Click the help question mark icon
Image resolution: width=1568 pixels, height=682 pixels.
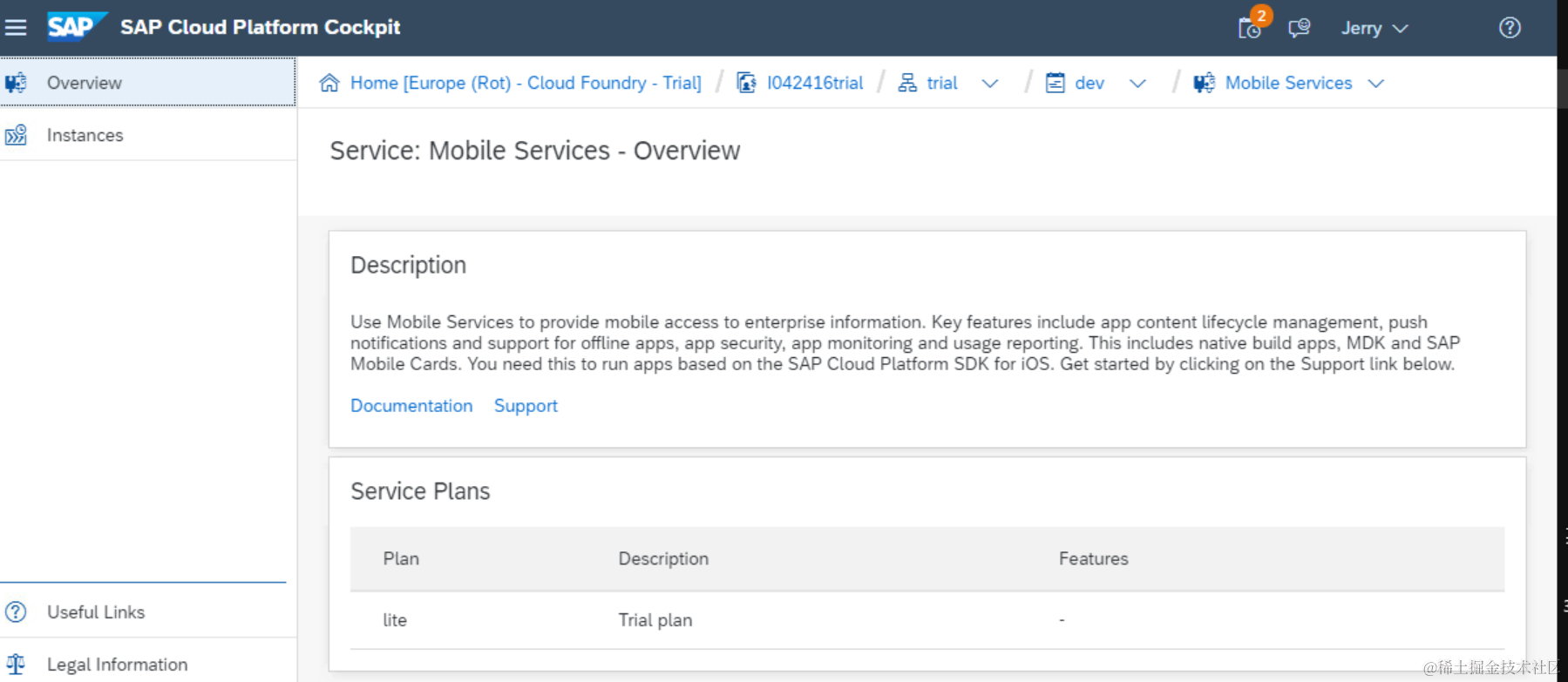click(1510, 28)
